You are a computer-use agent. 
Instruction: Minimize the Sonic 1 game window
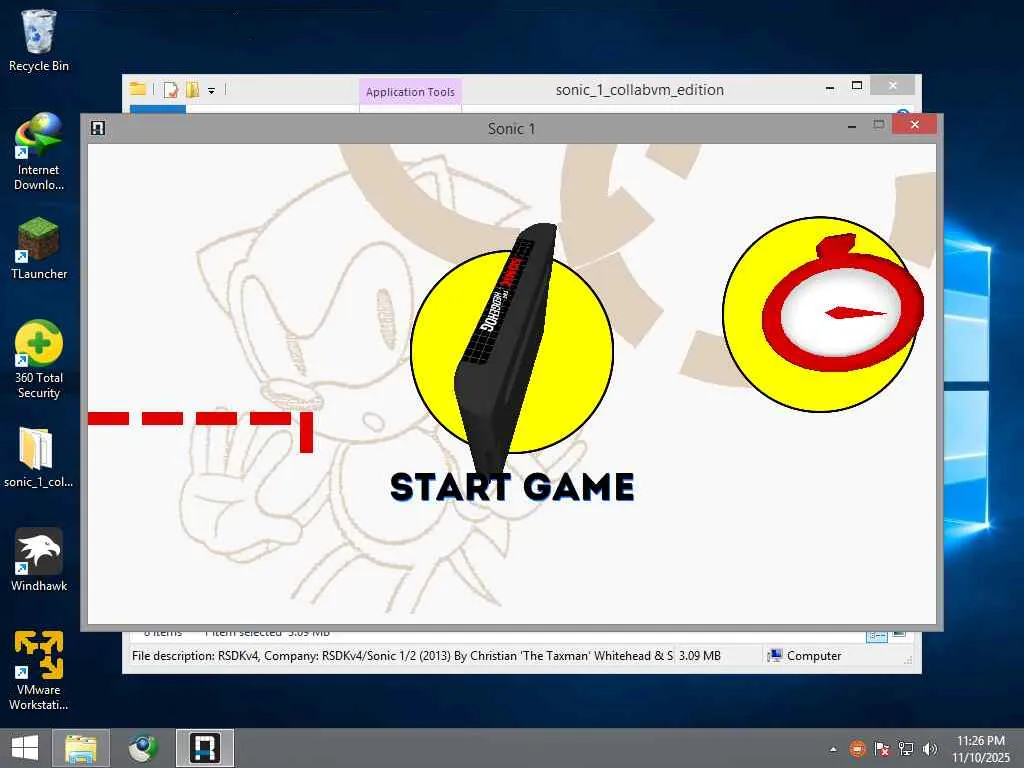[x=852, y=127]
